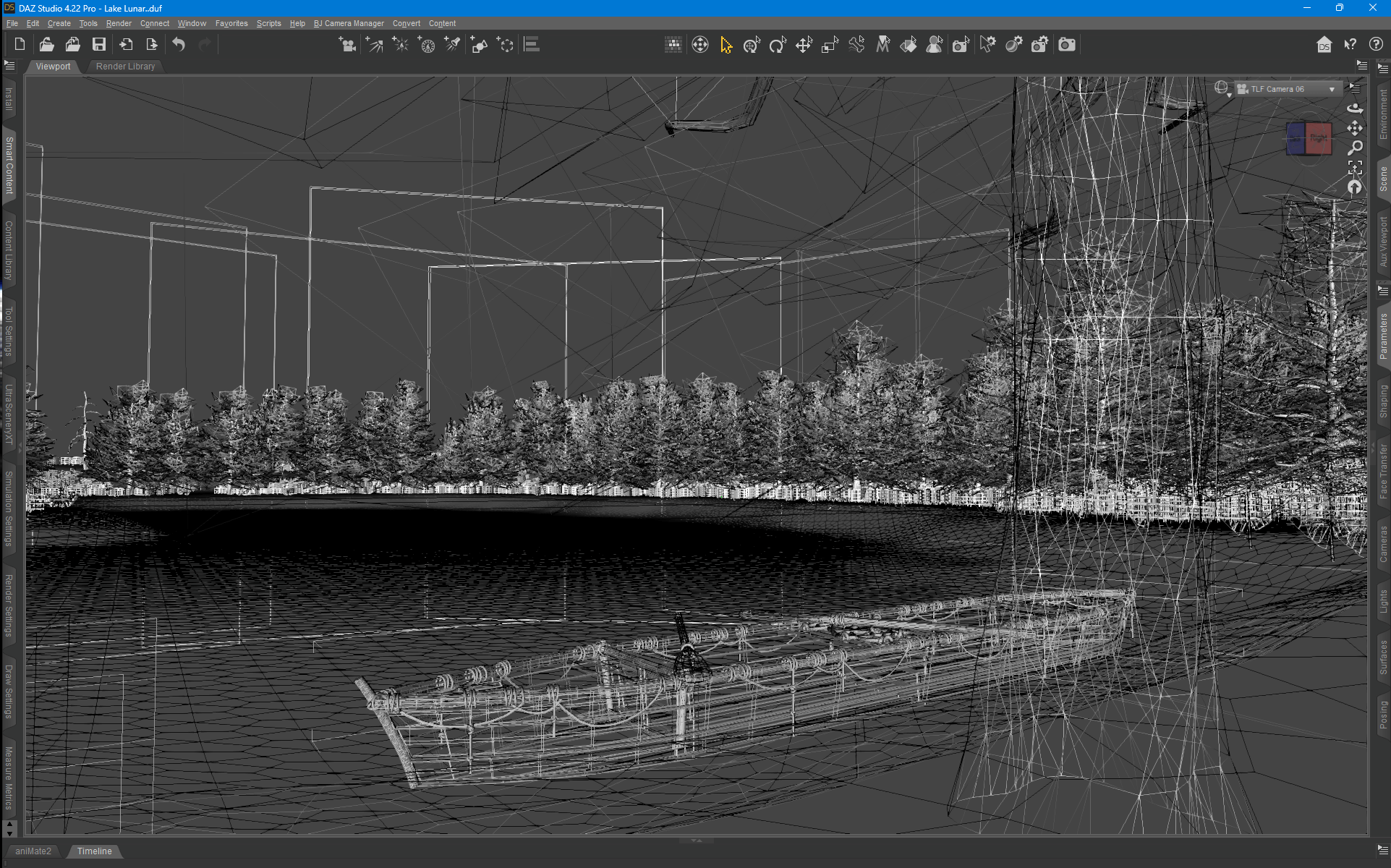Screen dimensions: 1391x868
Task: Click the pan camera control
Action: click(x=1355, y=128)
